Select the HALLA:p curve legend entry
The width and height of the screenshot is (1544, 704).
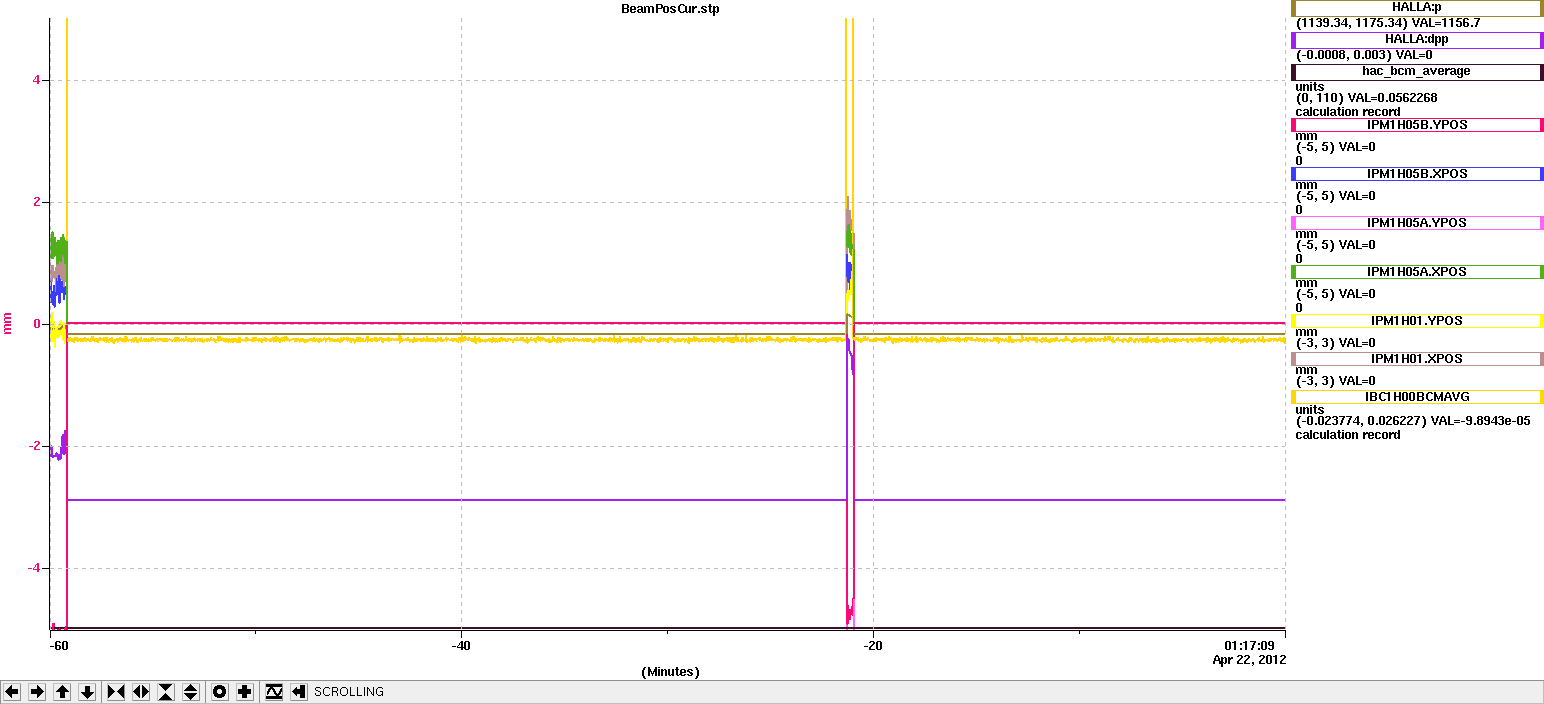point(1417,8)
